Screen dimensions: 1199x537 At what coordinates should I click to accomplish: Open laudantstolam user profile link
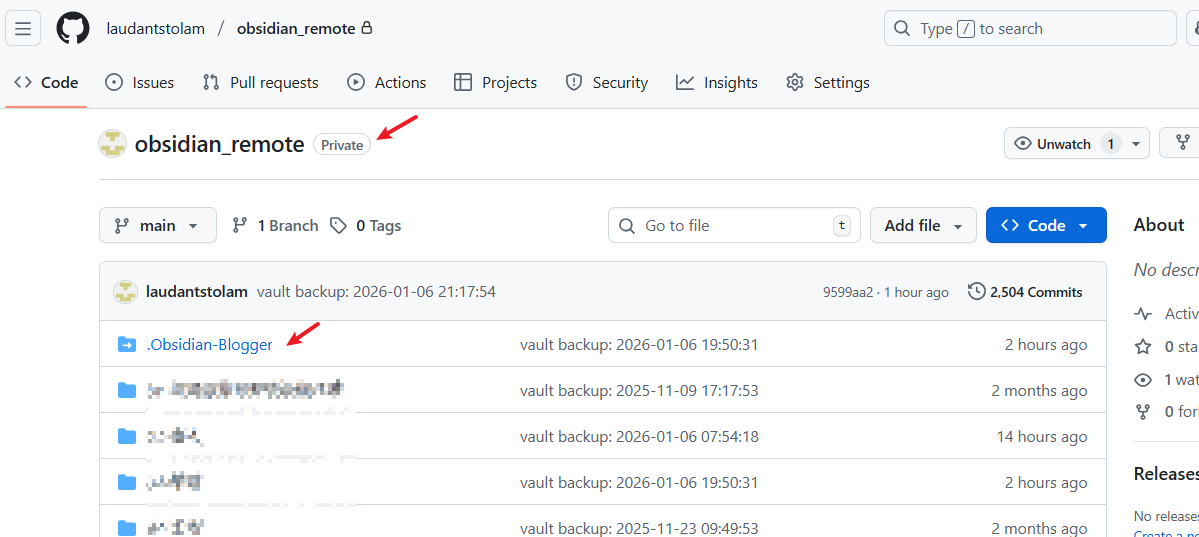point(156,29)
